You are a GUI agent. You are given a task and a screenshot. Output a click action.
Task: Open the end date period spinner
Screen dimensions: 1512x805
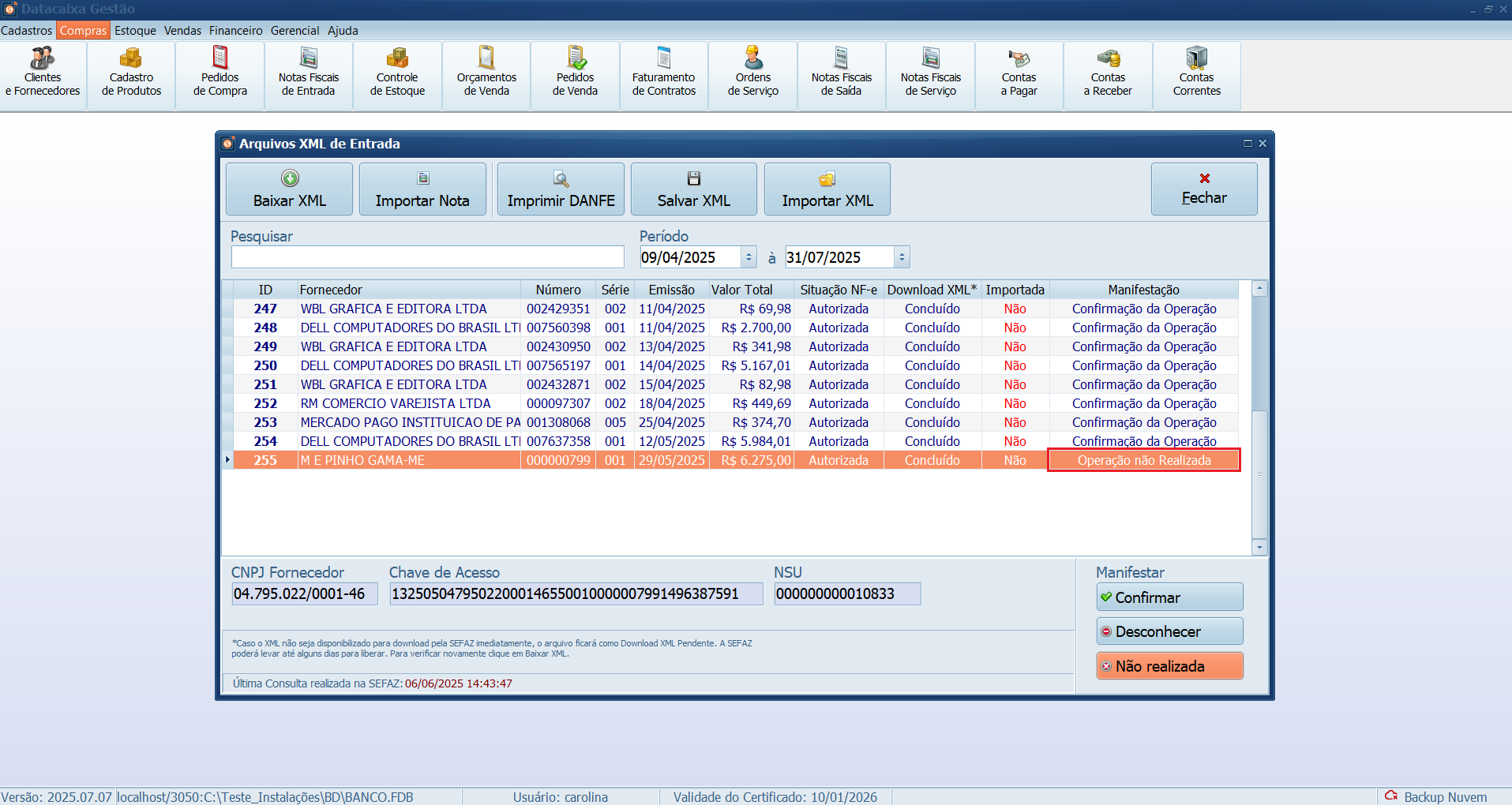902,257
